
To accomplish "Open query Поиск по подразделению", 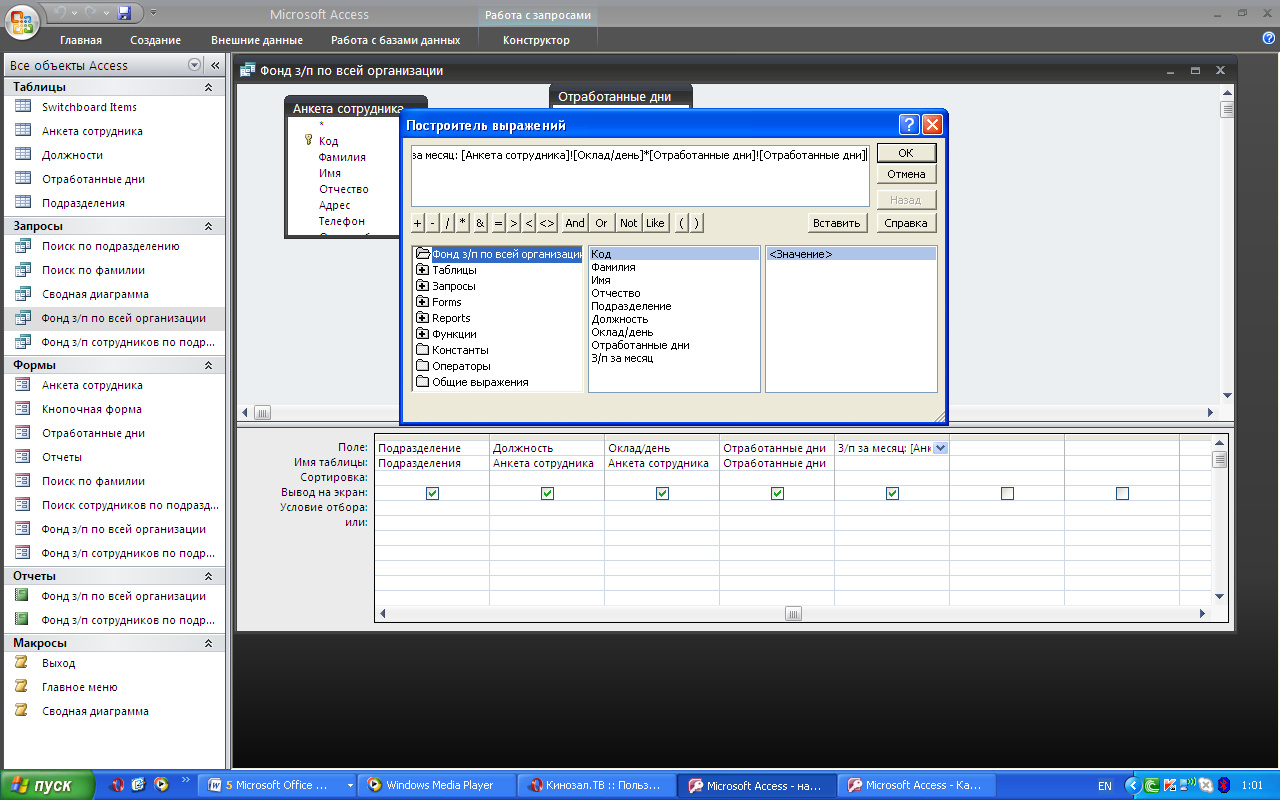I will pos(110,246).
